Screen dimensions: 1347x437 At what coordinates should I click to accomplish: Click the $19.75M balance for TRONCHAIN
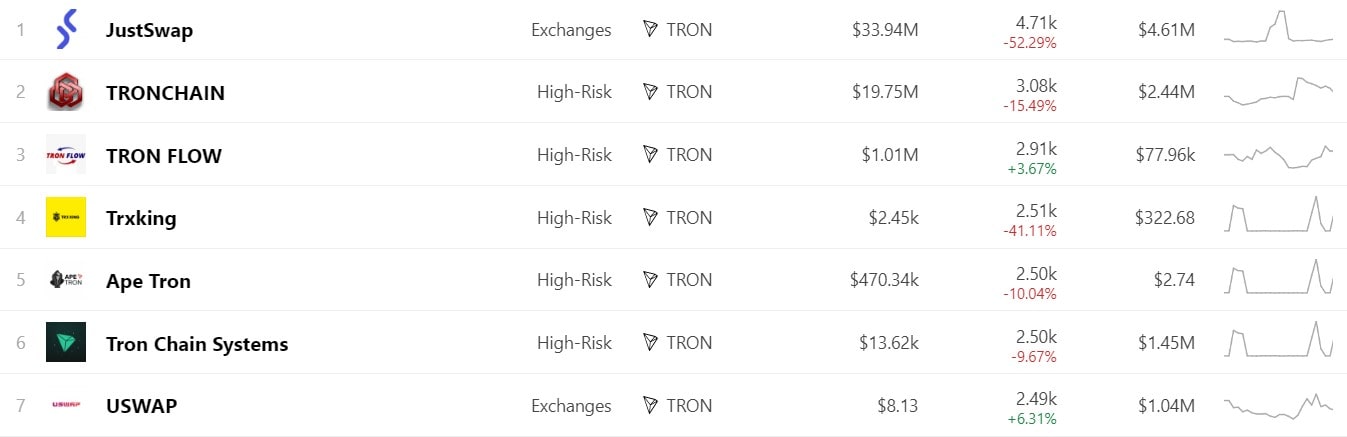(885, 93)
